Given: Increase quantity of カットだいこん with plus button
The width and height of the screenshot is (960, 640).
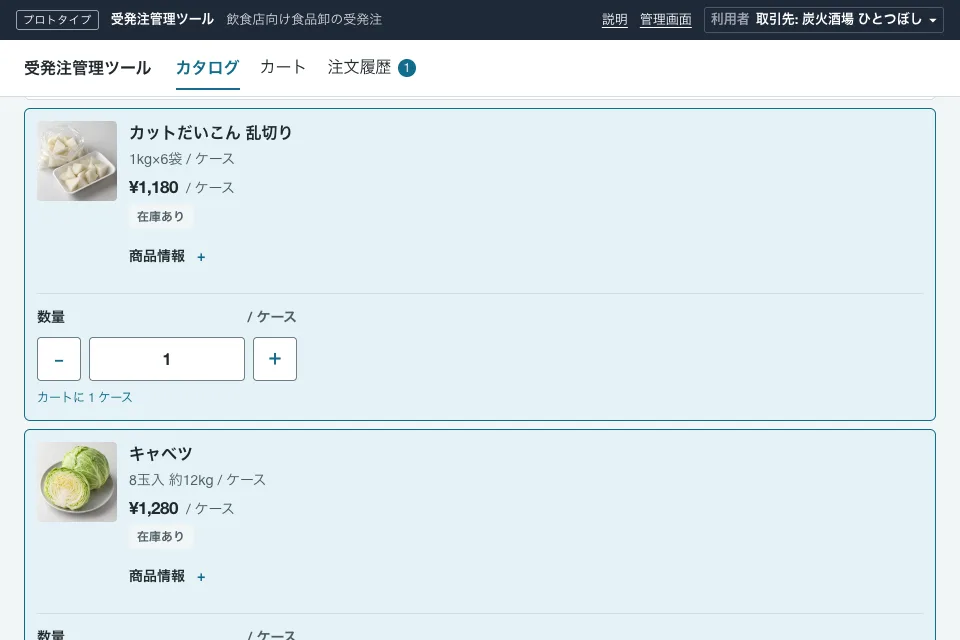Looking at the screenshot, I should [x=275, y=359].
